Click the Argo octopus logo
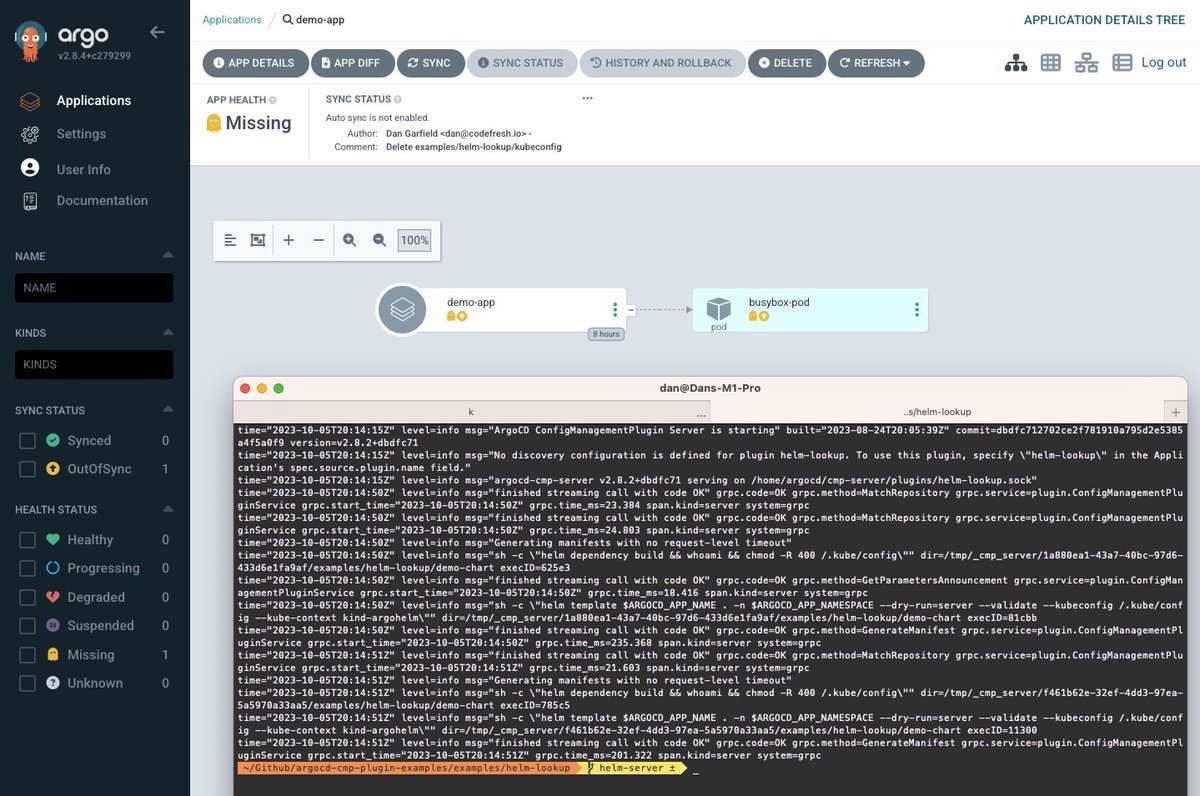The height and width of the screenshot is (796, 1200). (x=33, y=44)
